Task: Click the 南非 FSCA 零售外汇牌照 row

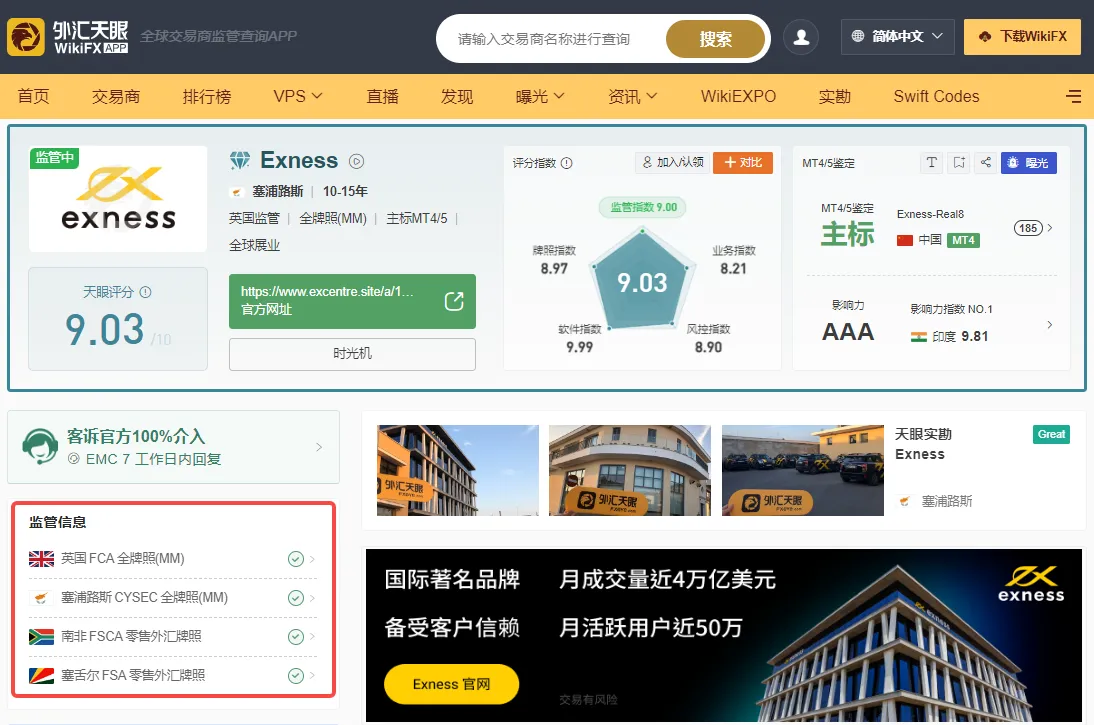Action: point(172,636)
